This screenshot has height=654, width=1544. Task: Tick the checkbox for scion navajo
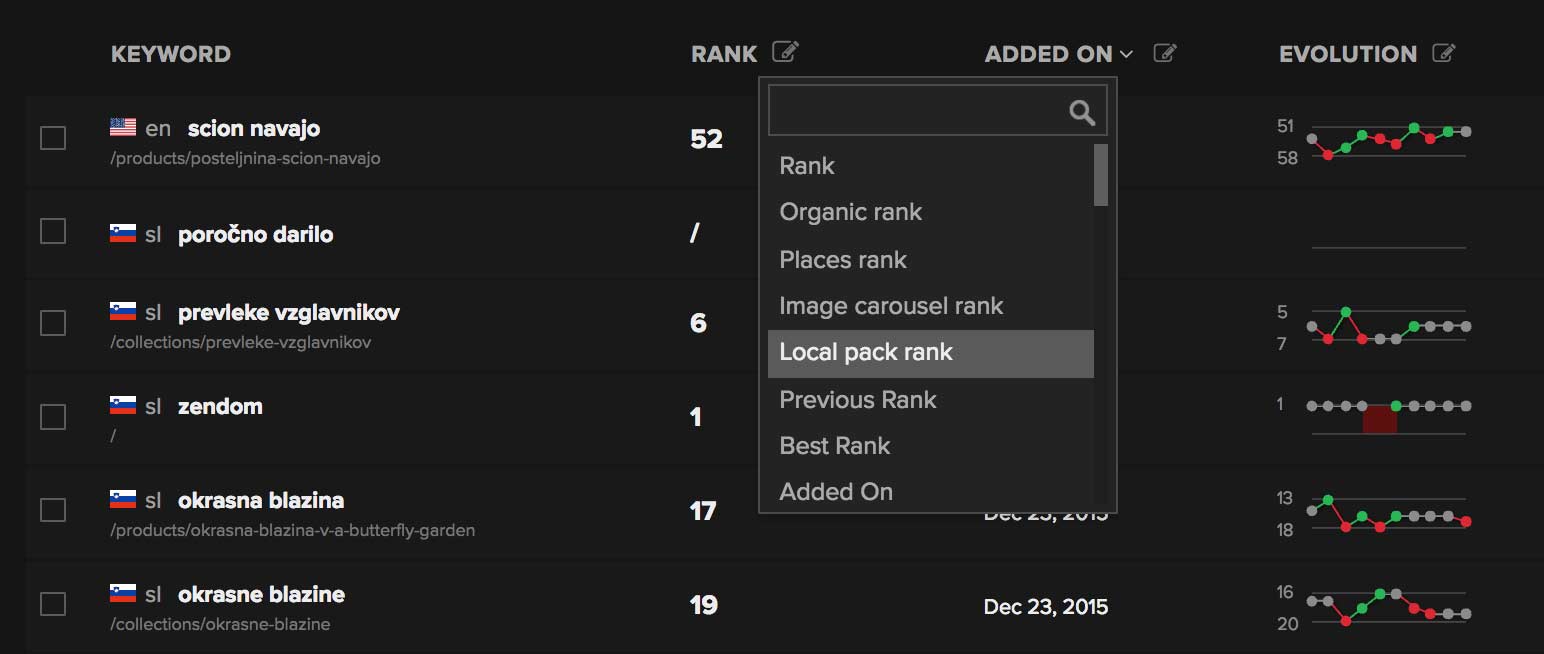pos(53,138)
